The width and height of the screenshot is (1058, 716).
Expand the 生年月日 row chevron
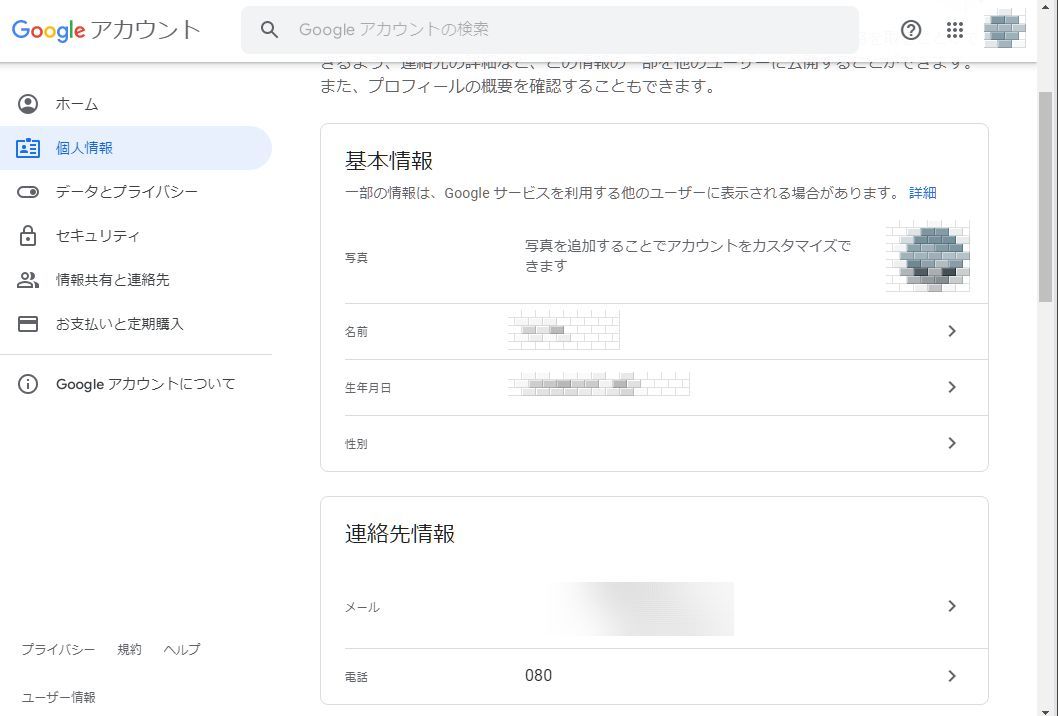pos(951,387)
